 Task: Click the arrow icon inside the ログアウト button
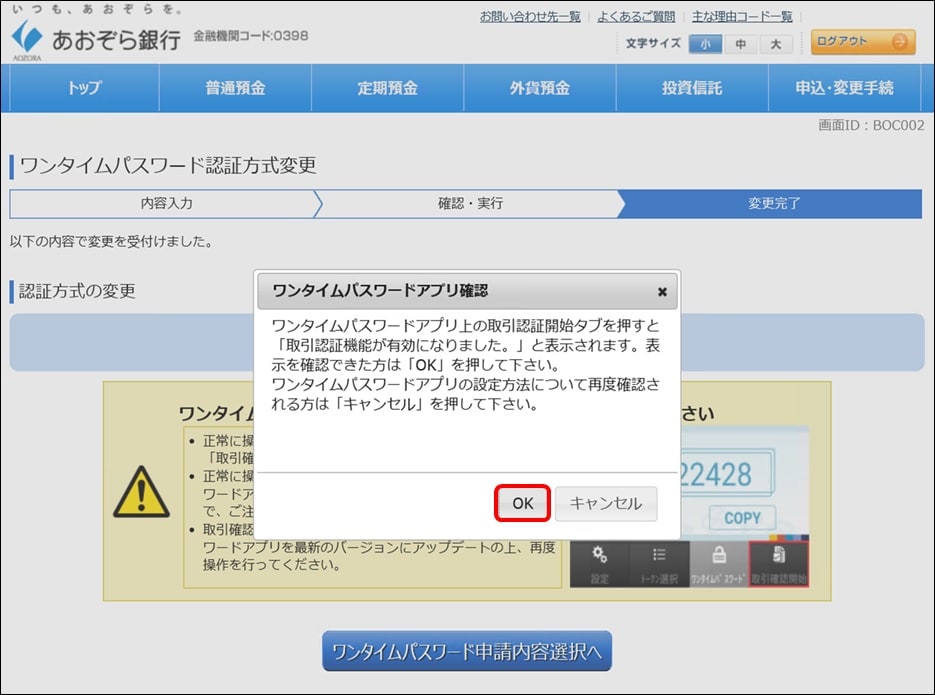point(898,43)
